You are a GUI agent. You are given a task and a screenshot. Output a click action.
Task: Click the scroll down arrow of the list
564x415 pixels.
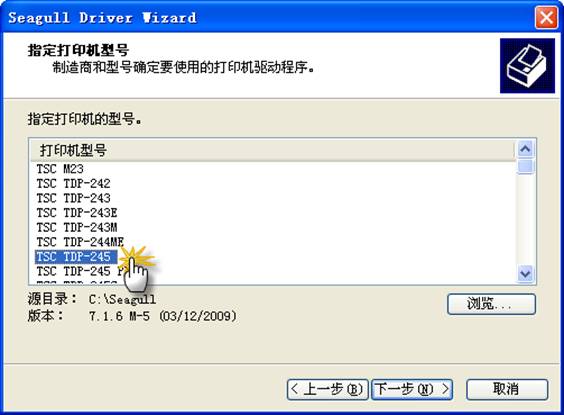point(525,274)
